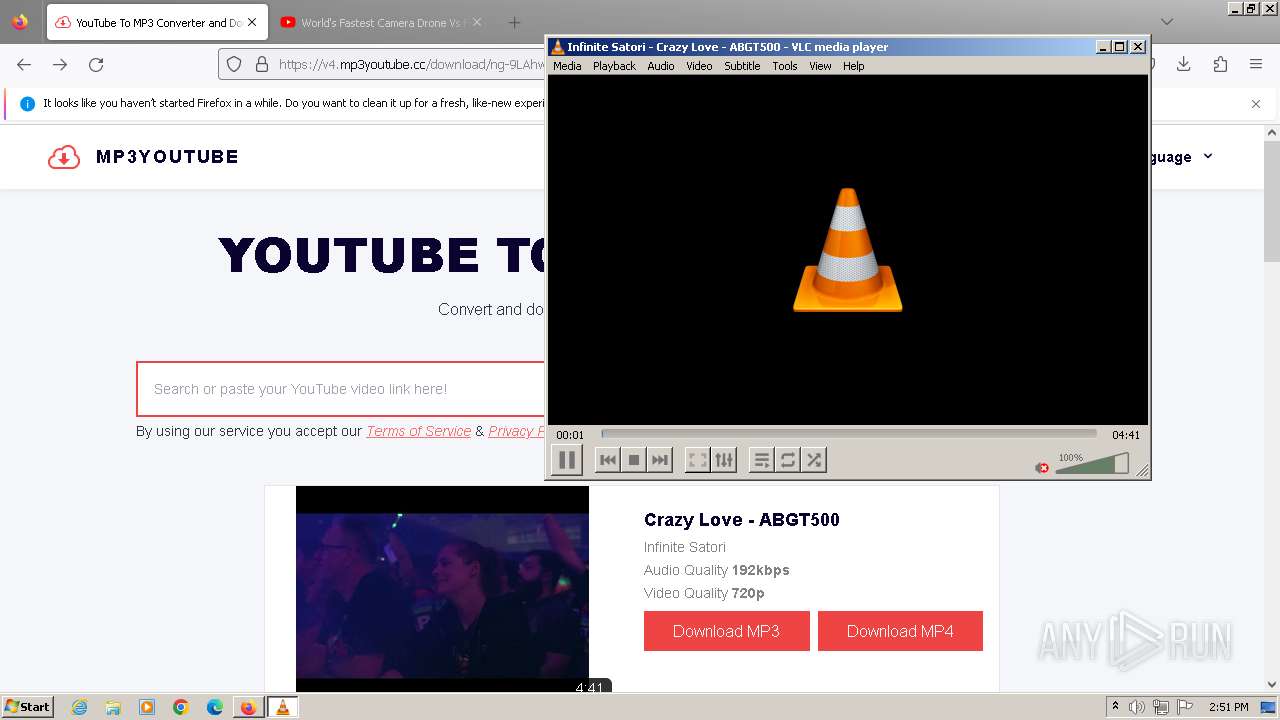Open VLC extended settings equalizer
This screenshot has height=720, width=1280.
click(724, 460)
